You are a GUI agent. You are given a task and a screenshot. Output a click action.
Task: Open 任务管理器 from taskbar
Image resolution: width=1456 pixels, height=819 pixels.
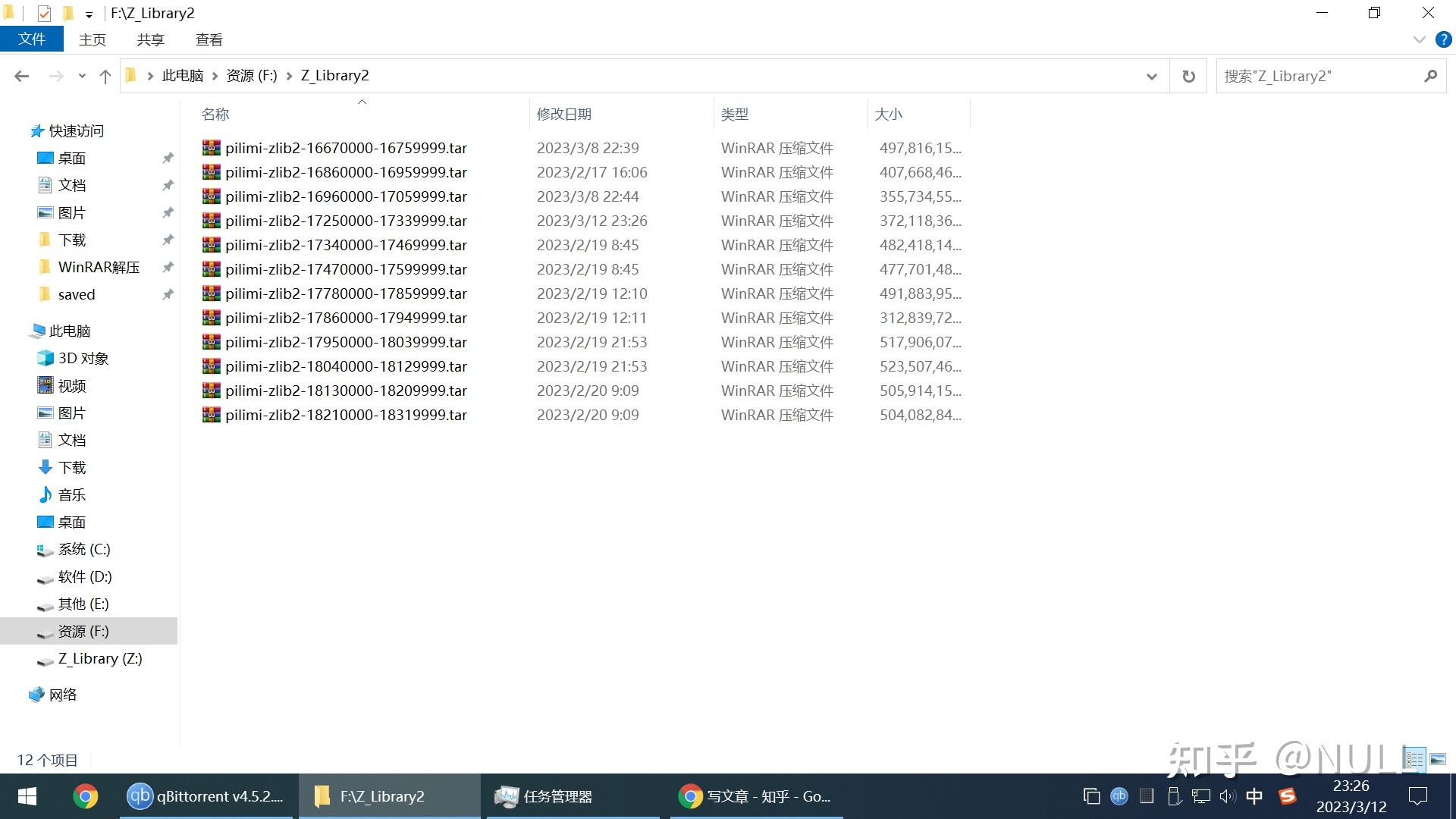(573, 796)
